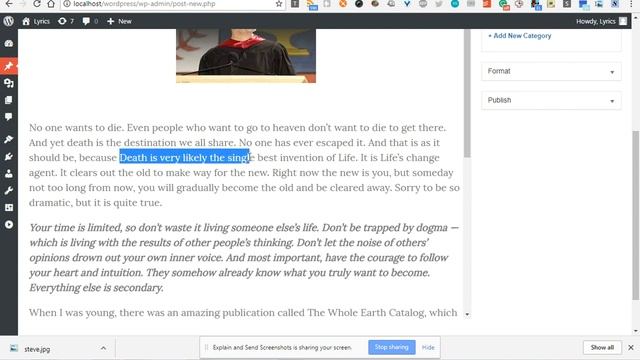The image size is (640, 360).
Task: Click the Collapse menu arrow icon
Action: [9, 224]
